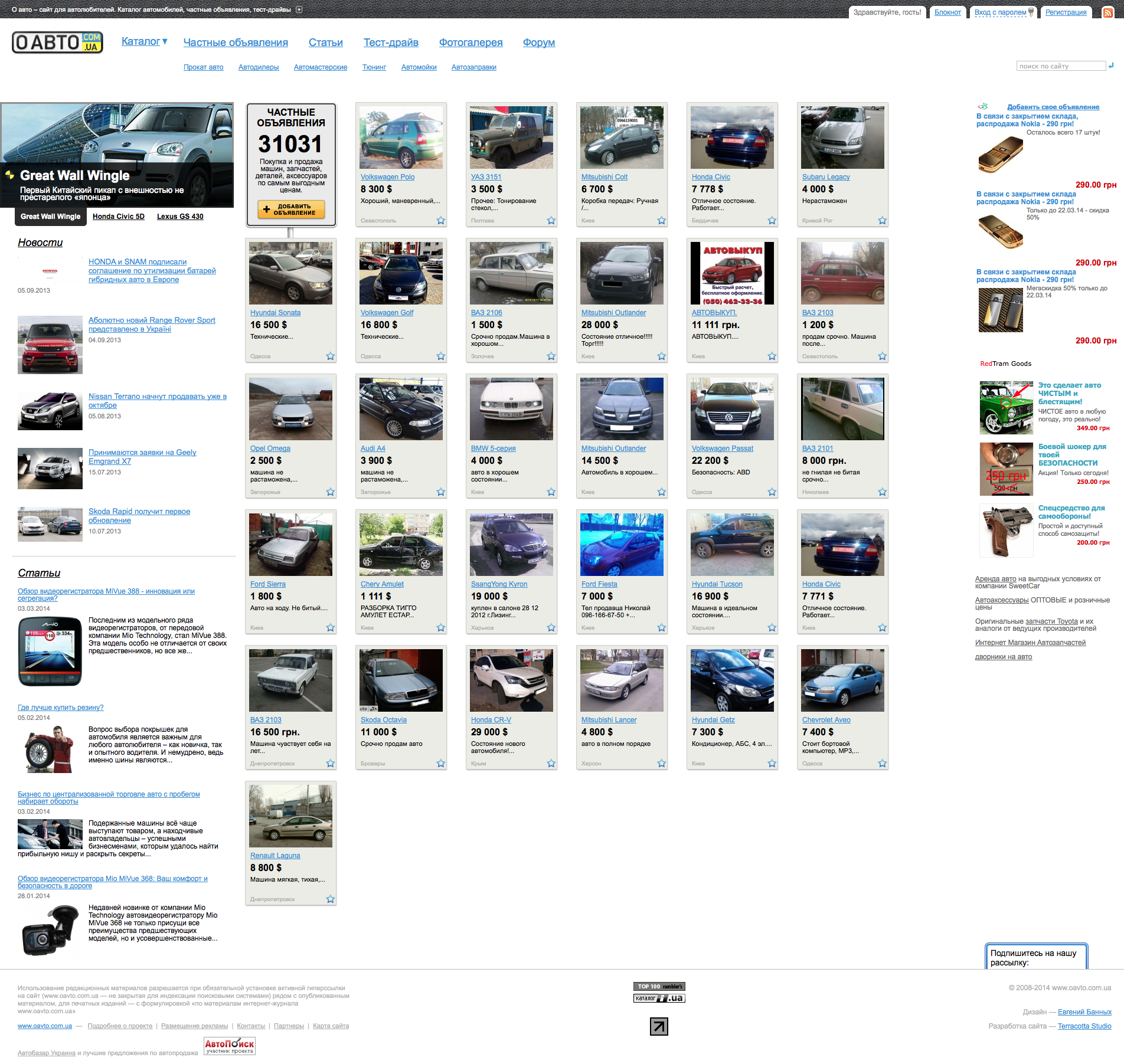Go to the Статьи section

pos(326,42)
